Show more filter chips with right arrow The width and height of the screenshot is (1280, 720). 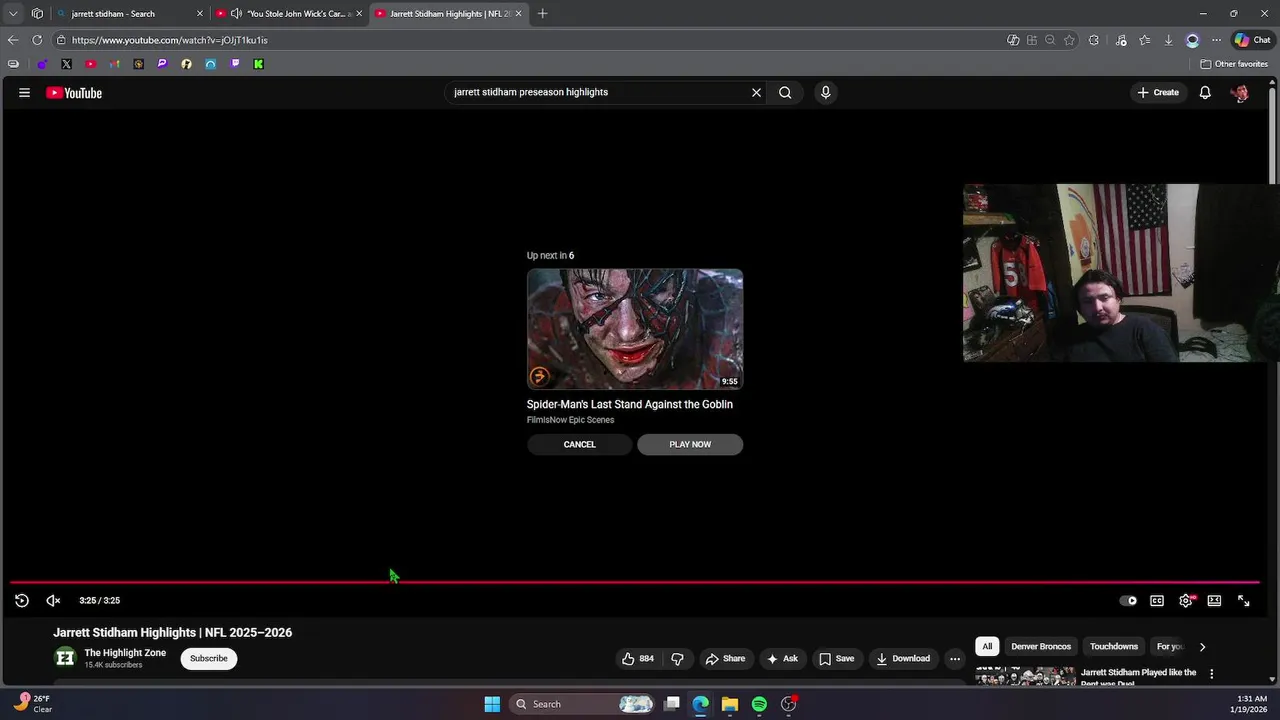[1202, 646]
